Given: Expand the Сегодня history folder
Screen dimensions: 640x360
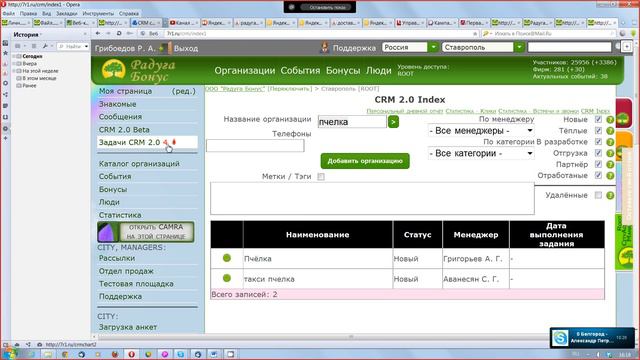Looking at the screenshot, I should point(14,56).
